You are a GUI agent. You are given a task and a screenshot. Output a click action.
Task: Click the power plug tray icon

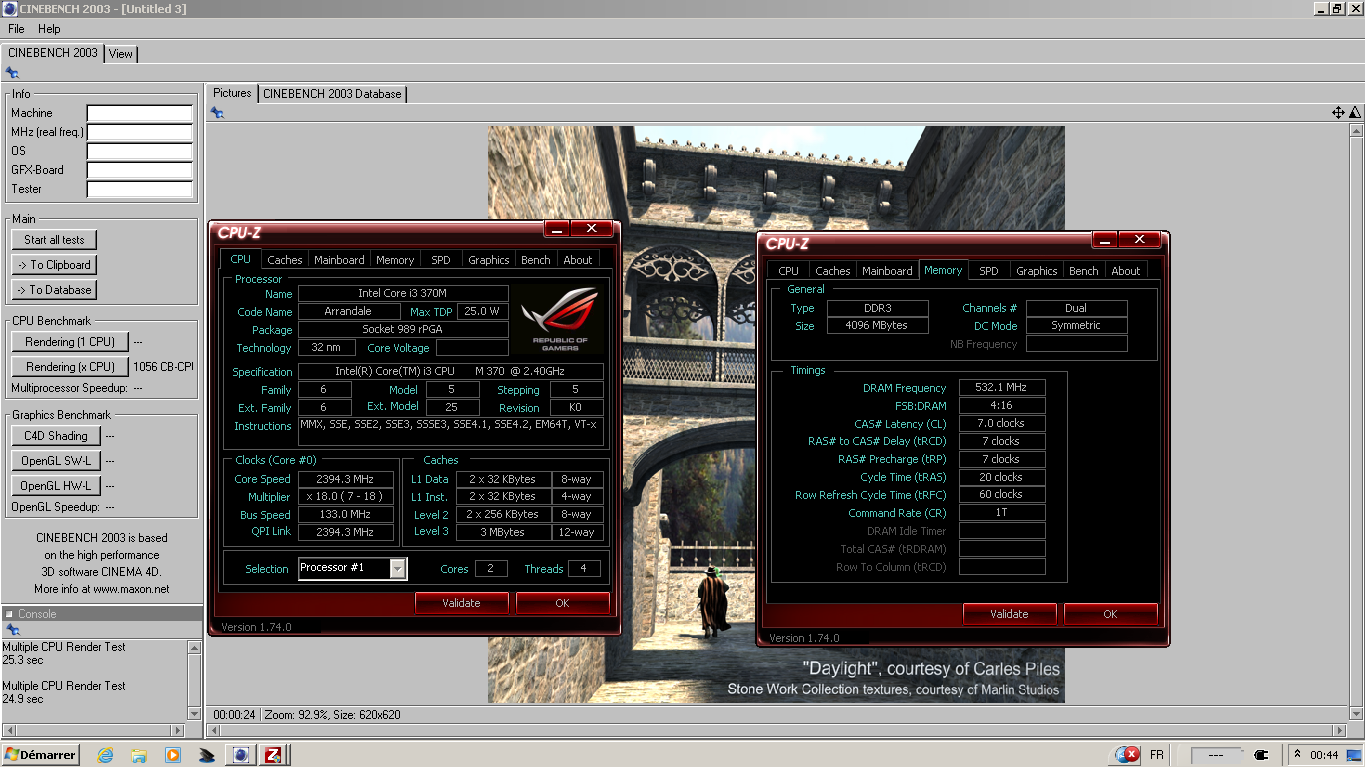point(1261,755)
